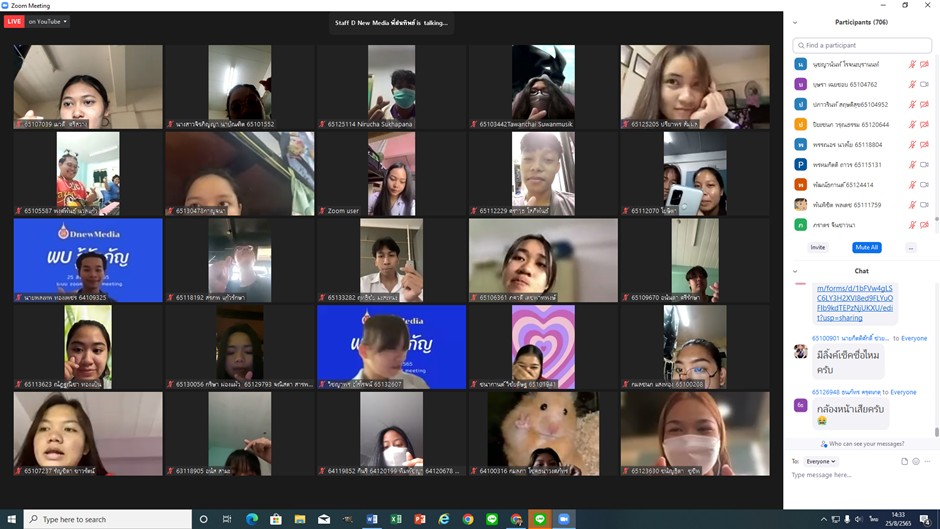
Task: Open the 'on YouTube' live stream dropdown
Action: (x=48, y=21)
